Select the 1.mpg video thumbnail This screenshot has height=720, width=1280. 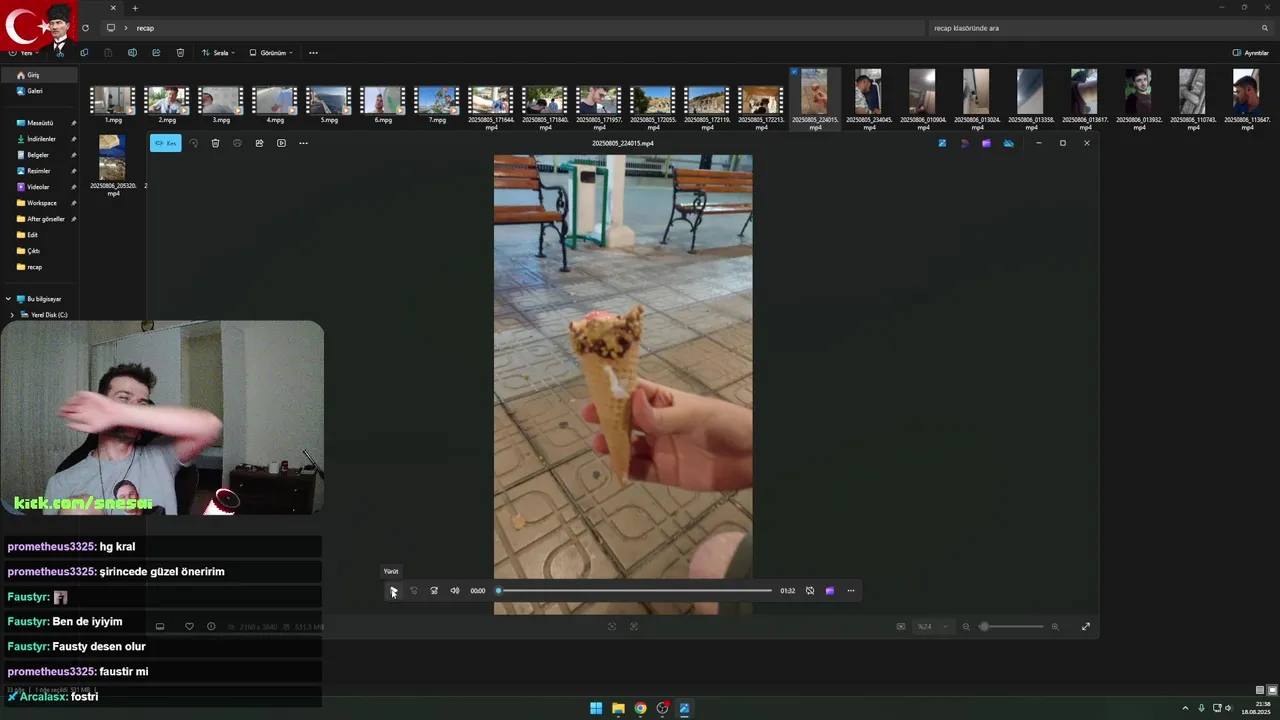point(113,100)
